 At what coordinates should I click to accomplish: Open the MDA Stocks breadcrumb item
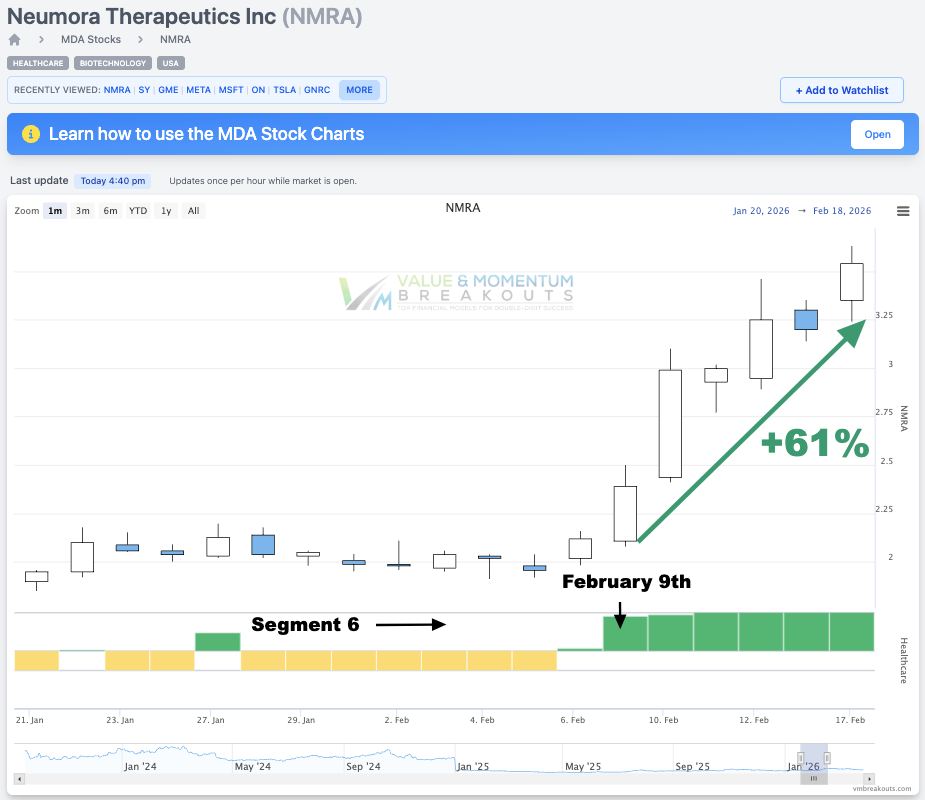pos(90,39)
